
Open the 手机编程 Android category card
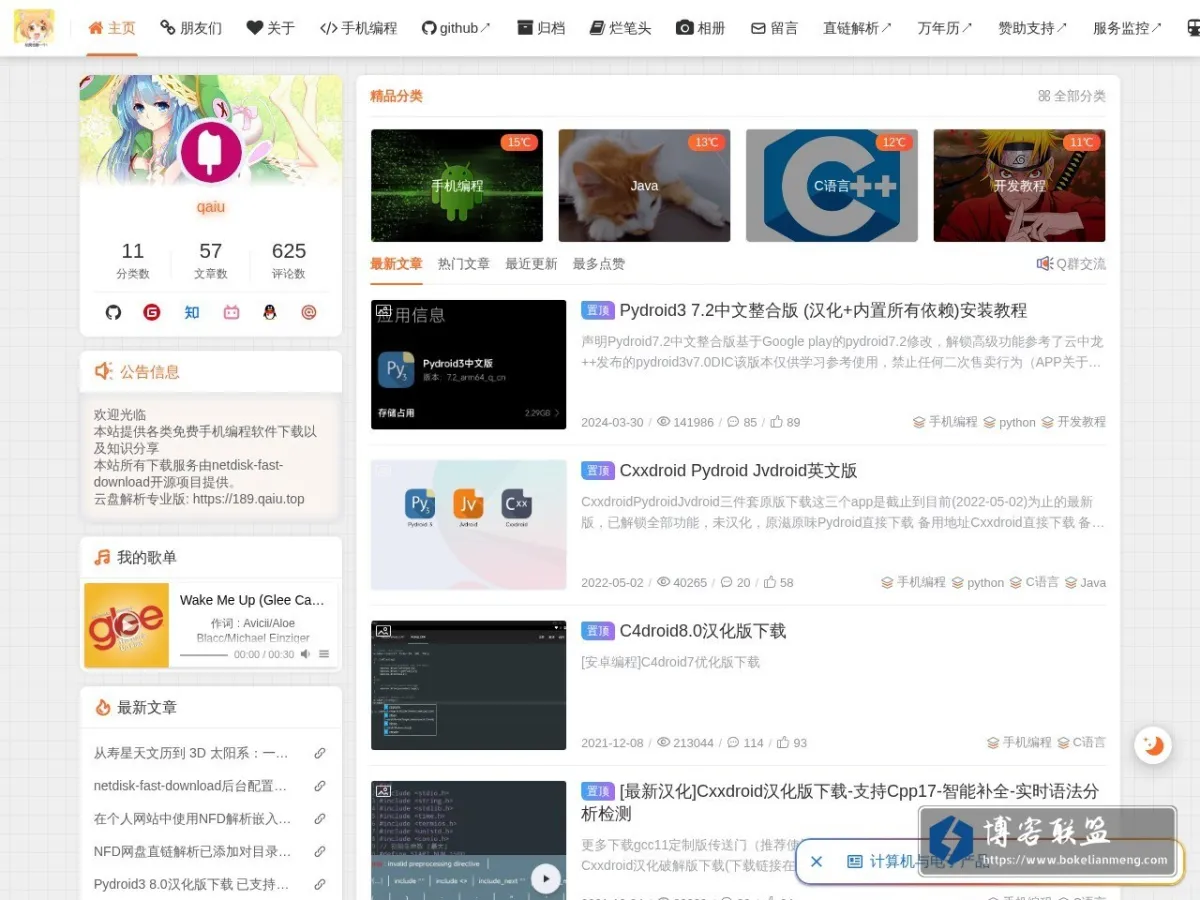pos(457,185)
